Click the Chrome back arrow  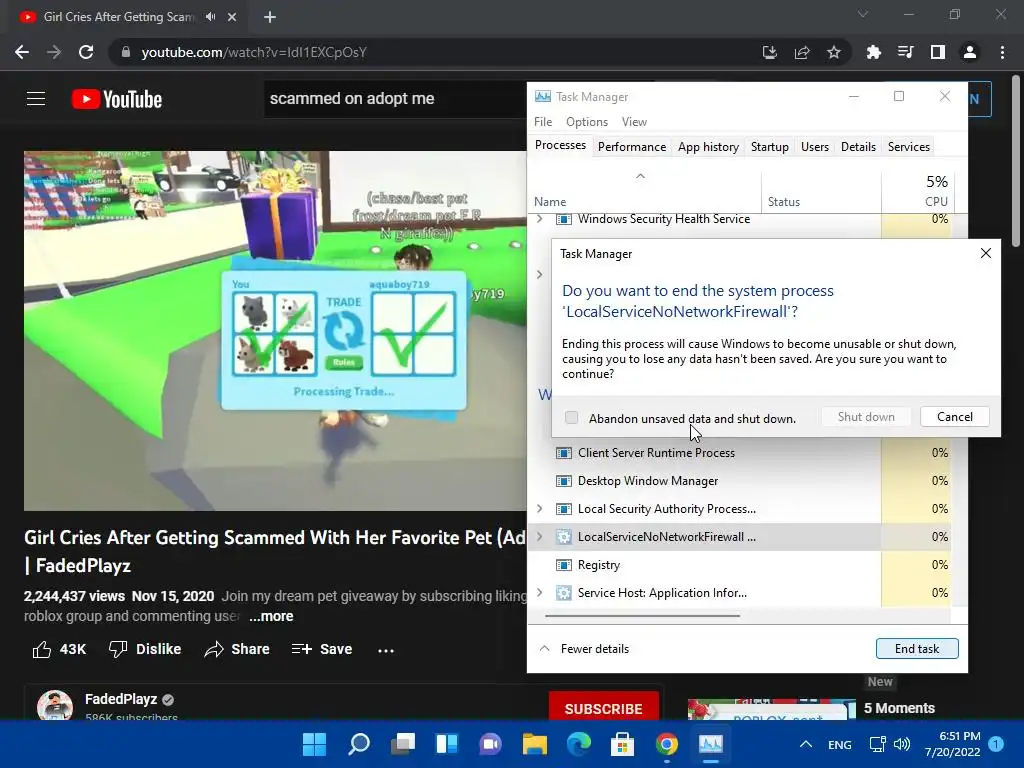coord(22,52)
